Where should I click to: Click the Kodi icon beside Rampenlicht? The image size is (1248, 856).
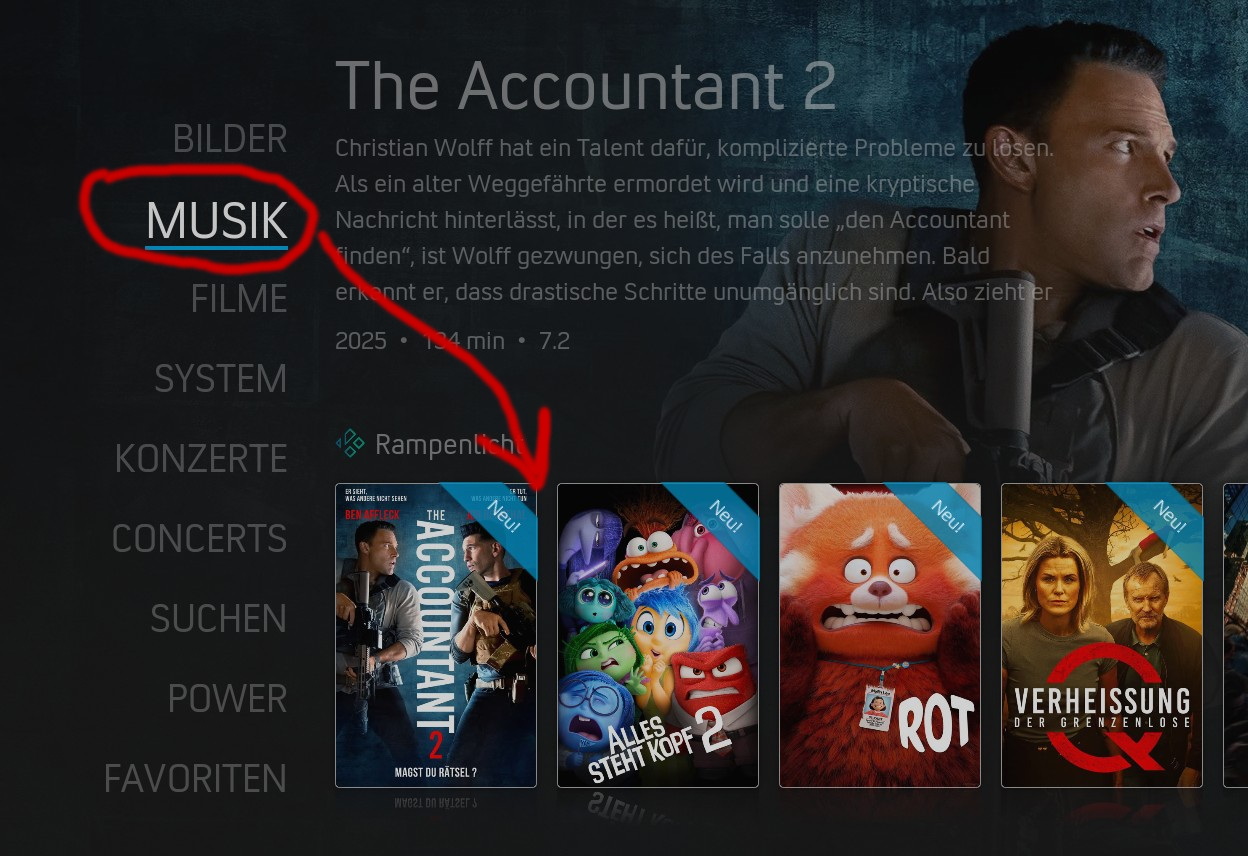350,443
